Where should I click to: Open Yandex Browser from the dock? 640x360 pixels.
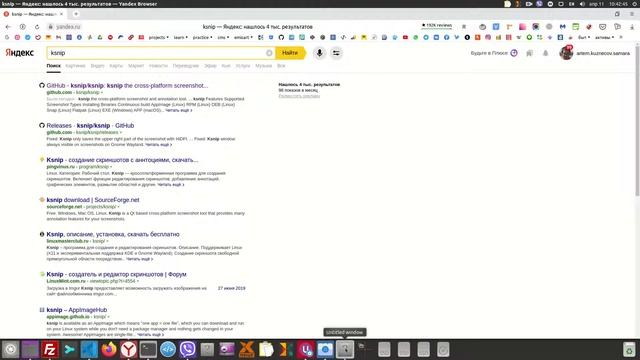click(128, 349)
